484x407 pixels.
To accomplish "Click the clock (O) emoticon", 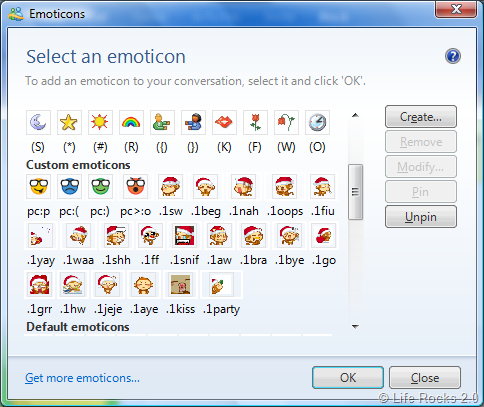I will (317, 122).
